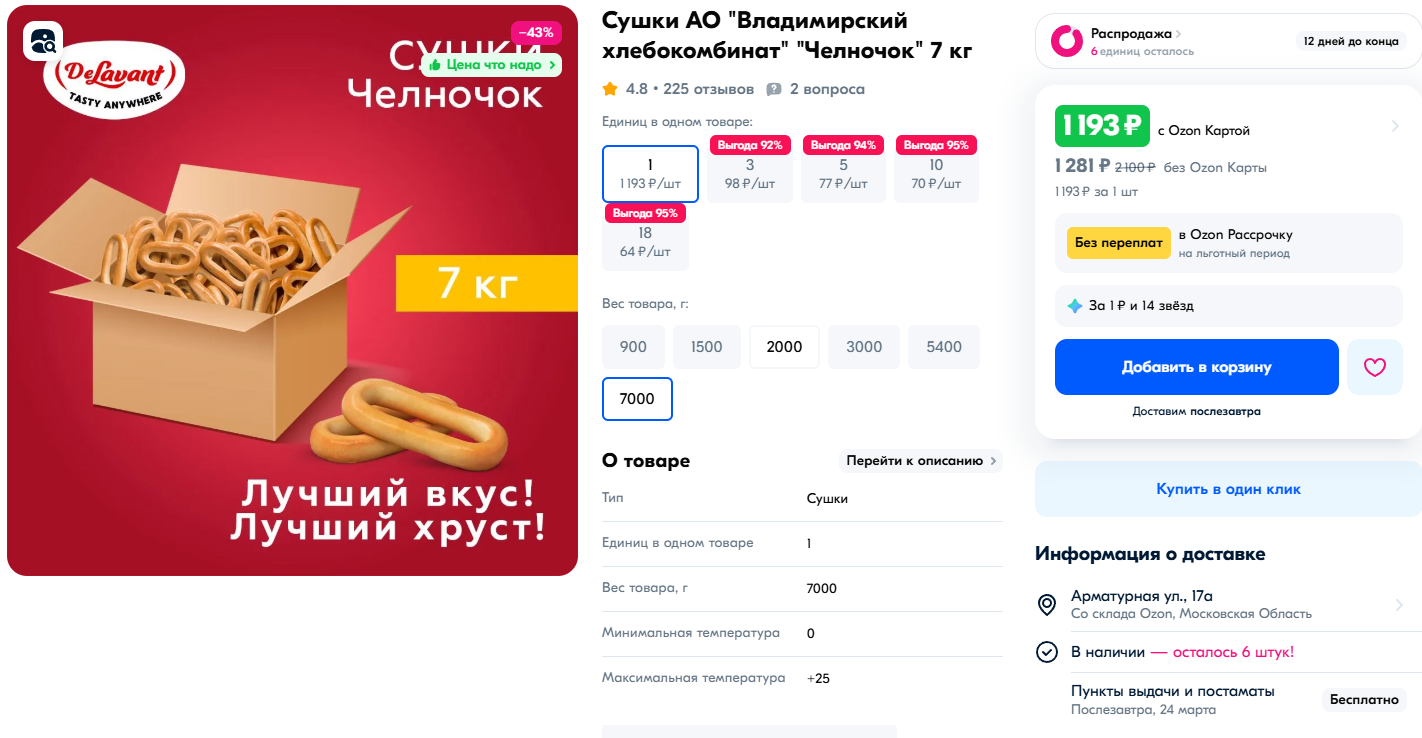
Task: Open delivery address chevron for Арматурная ул.
Action: (x=1399, y=605)
